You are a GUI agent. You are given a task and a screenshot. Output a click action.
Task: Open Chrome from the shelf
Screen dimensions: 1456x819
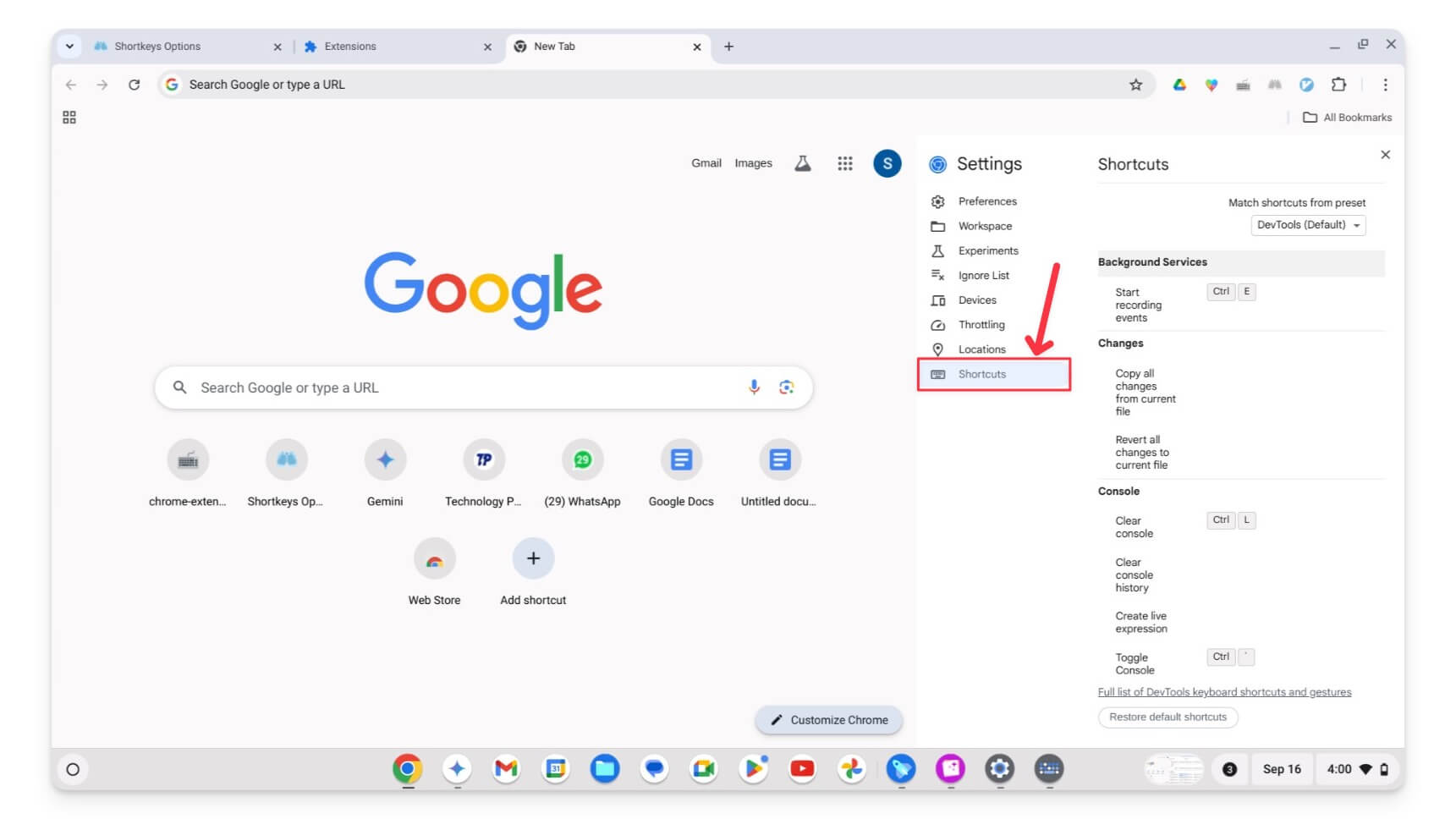408,769
